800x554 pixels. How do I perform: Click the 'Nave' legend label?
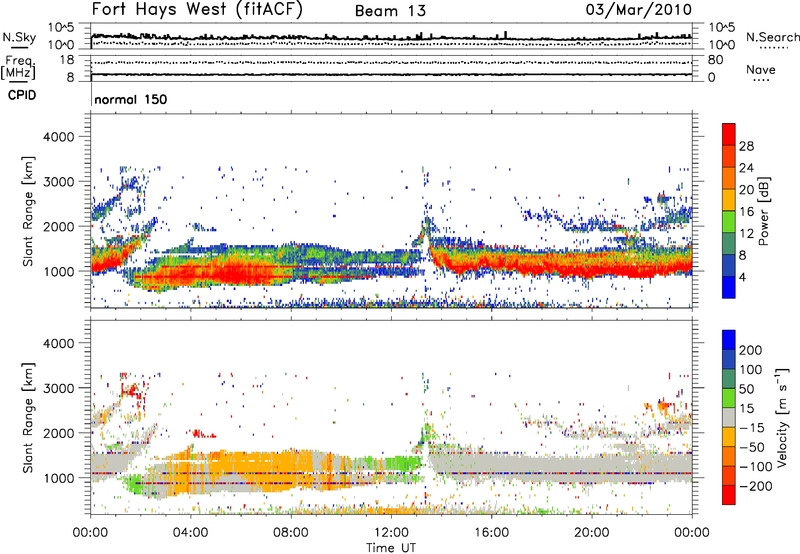coord(761,69)
